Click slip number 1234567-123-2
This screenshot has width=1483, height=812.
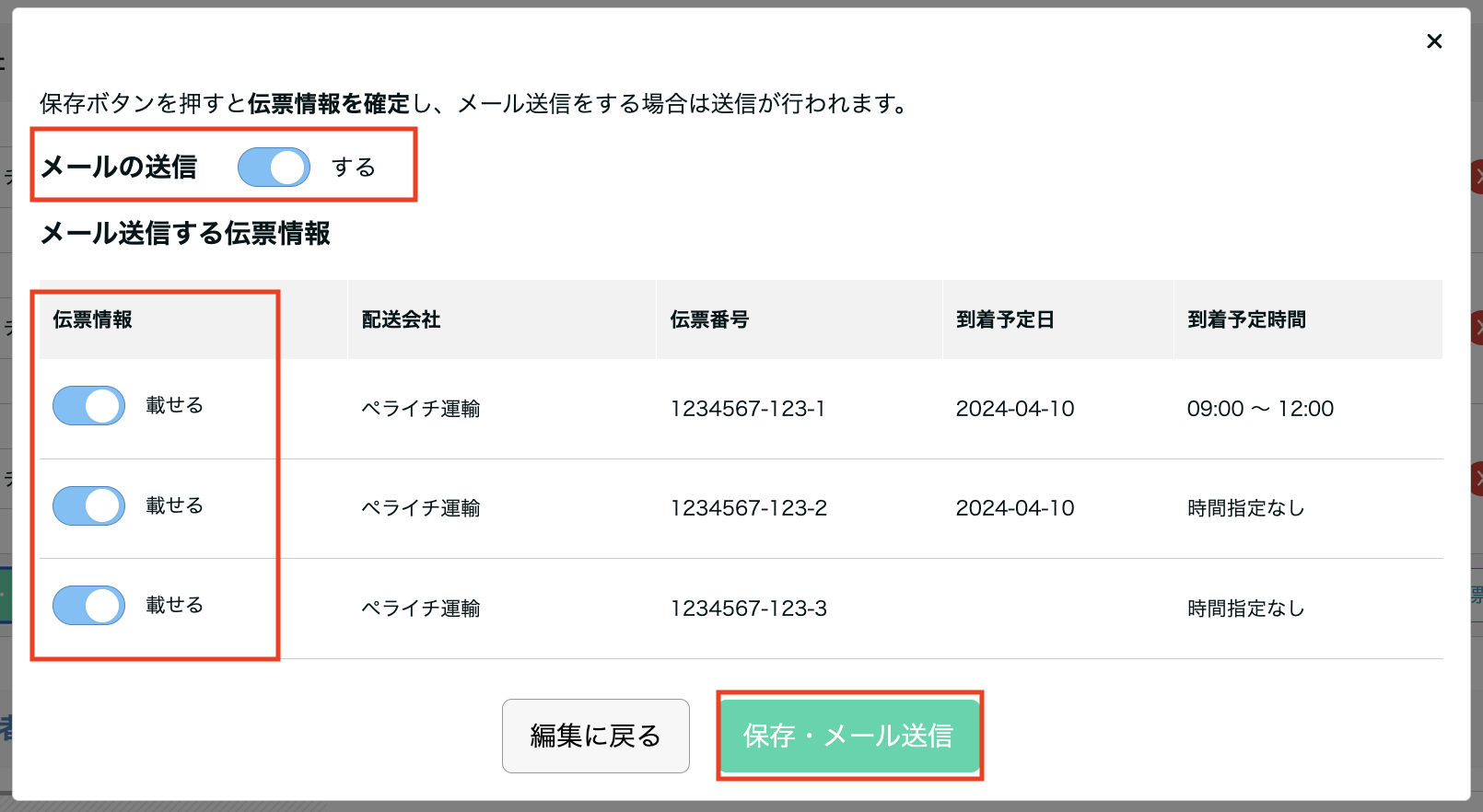pos(748,508)
